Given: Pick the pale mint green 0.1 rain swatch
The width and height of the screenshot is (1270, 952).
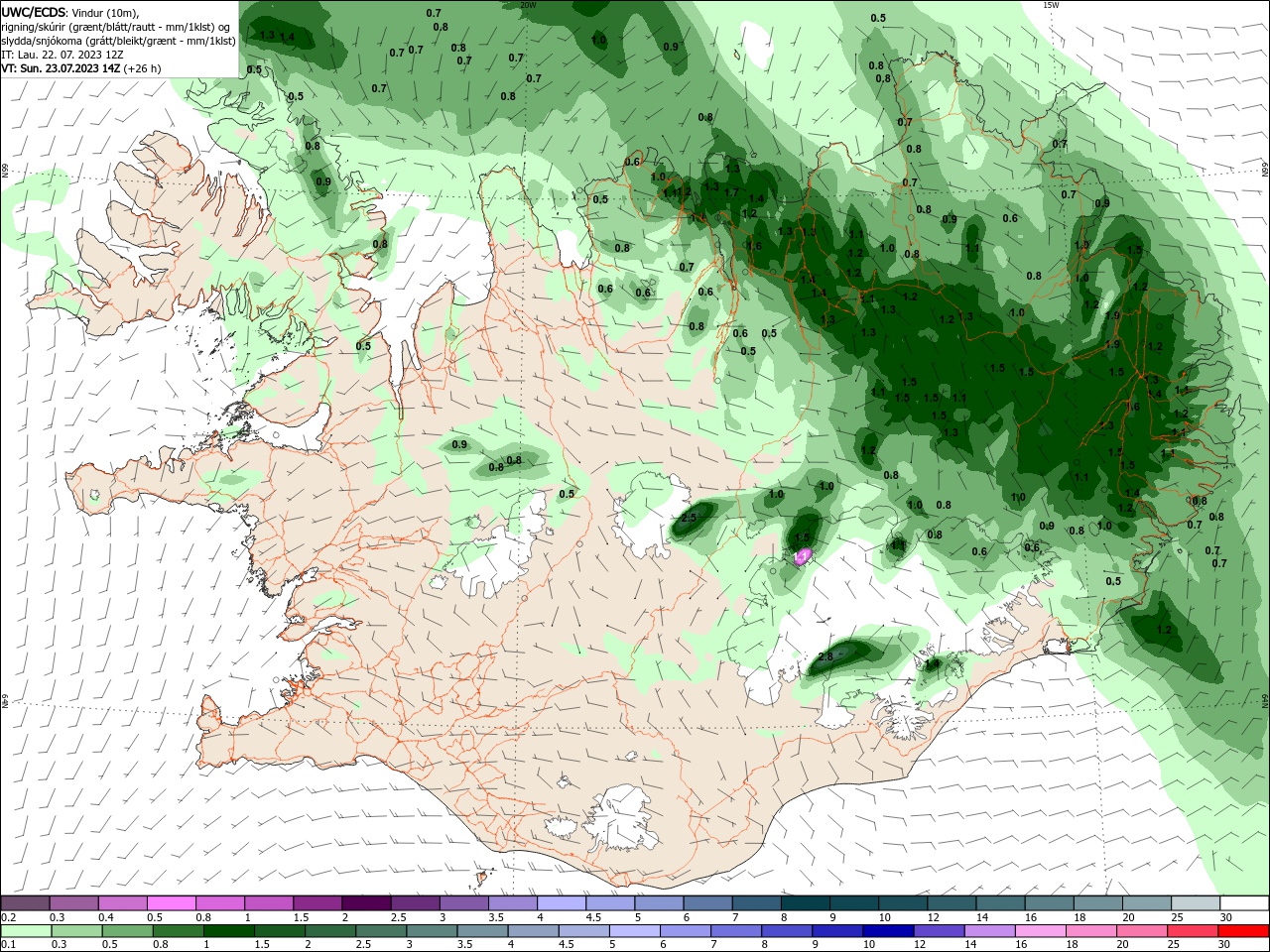Looking at the screenshot, I should click(25, 931).
